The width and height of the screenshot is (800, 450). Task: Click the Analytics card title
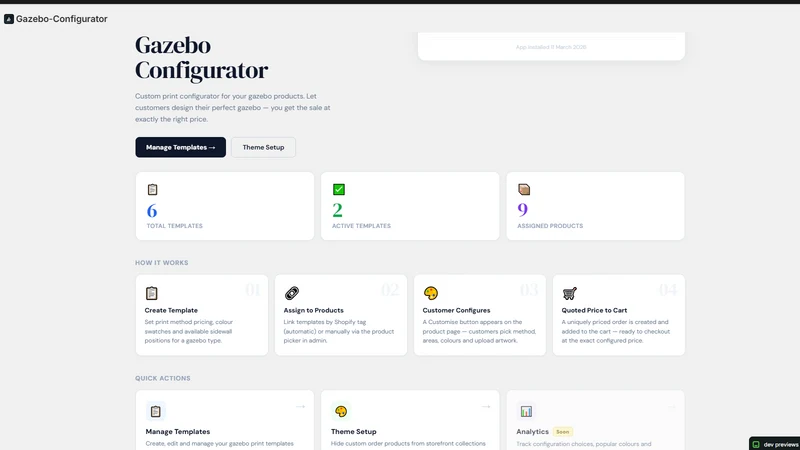tap(532, 432)
